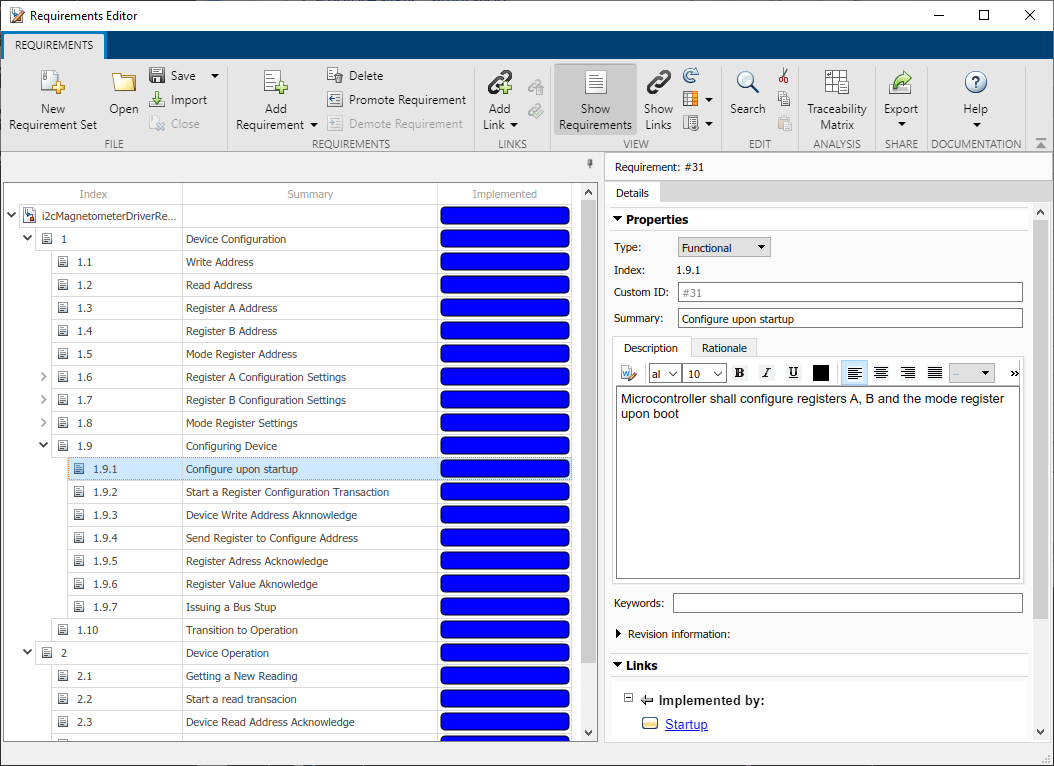Click the Import button
Image resolution: width=1054 pixels, height=766 pixels.
click(x=178, y=100)
